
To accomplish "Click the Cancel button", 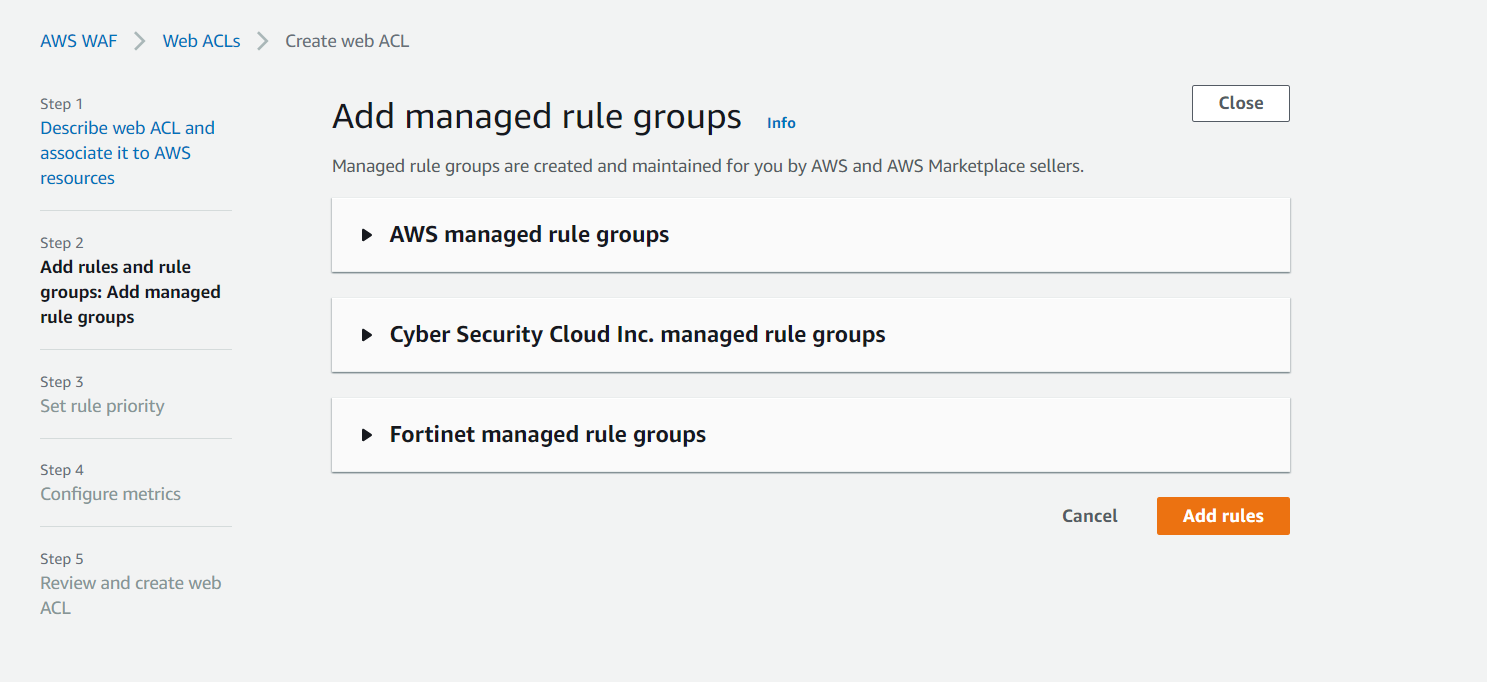I will pyautogui.click(x=1089, y=516).
